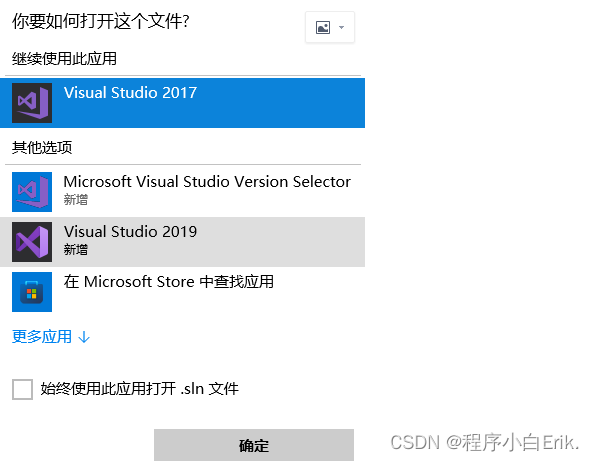Choose Microsoft Visual Studio Version Selector

point(182,192)
